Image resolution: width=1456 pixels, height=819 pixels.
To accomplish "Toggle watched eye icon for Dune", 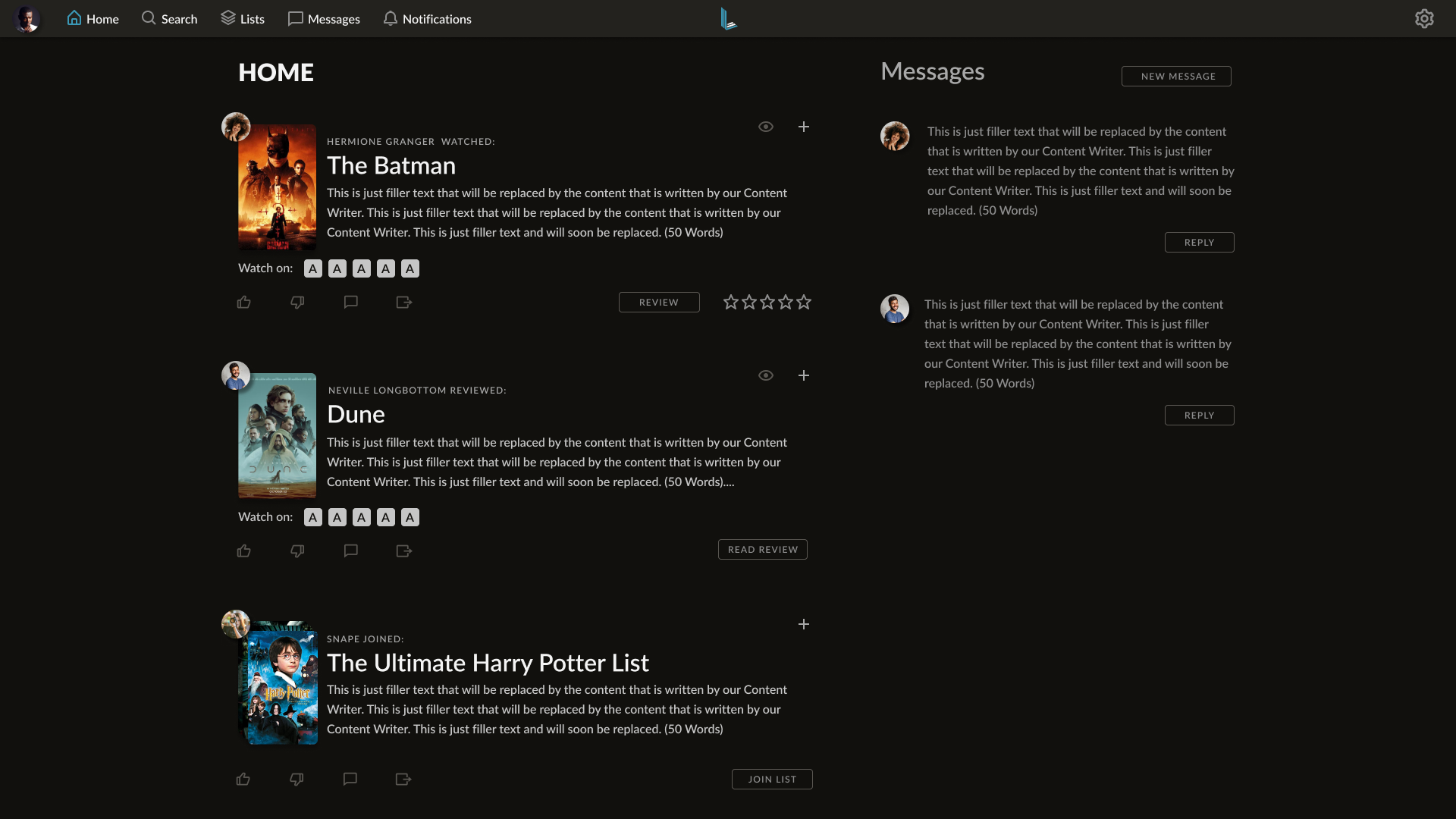I will click(x=766, y=375).
